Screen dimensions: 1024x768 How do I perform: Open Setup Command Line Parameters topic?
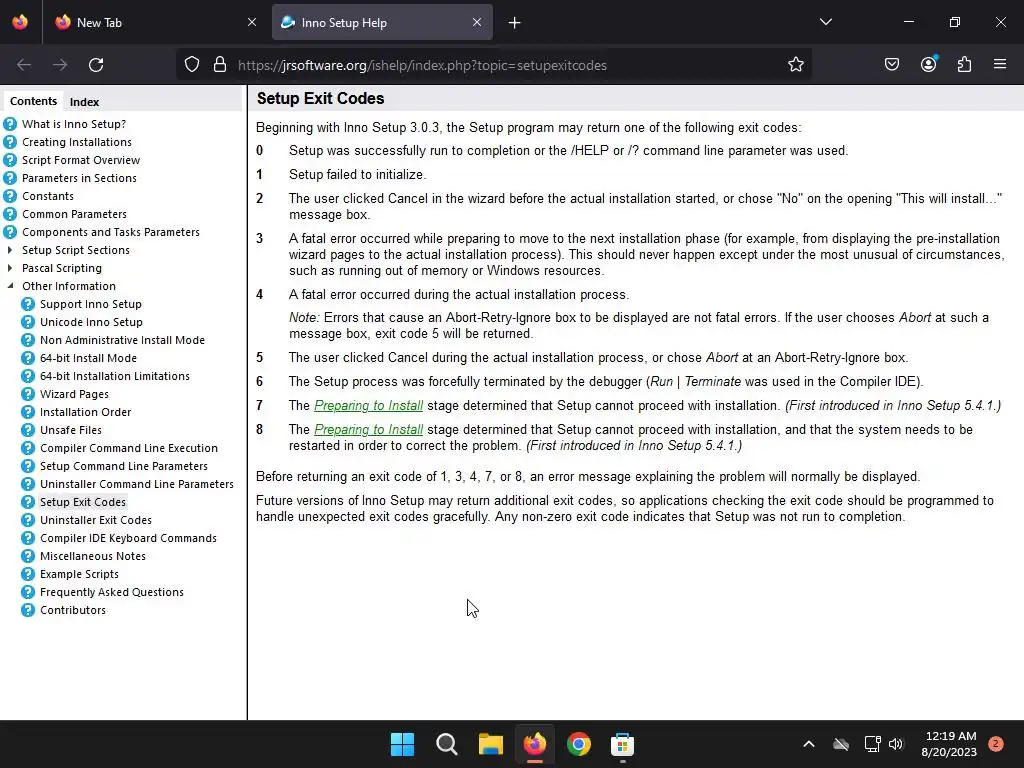124,466
